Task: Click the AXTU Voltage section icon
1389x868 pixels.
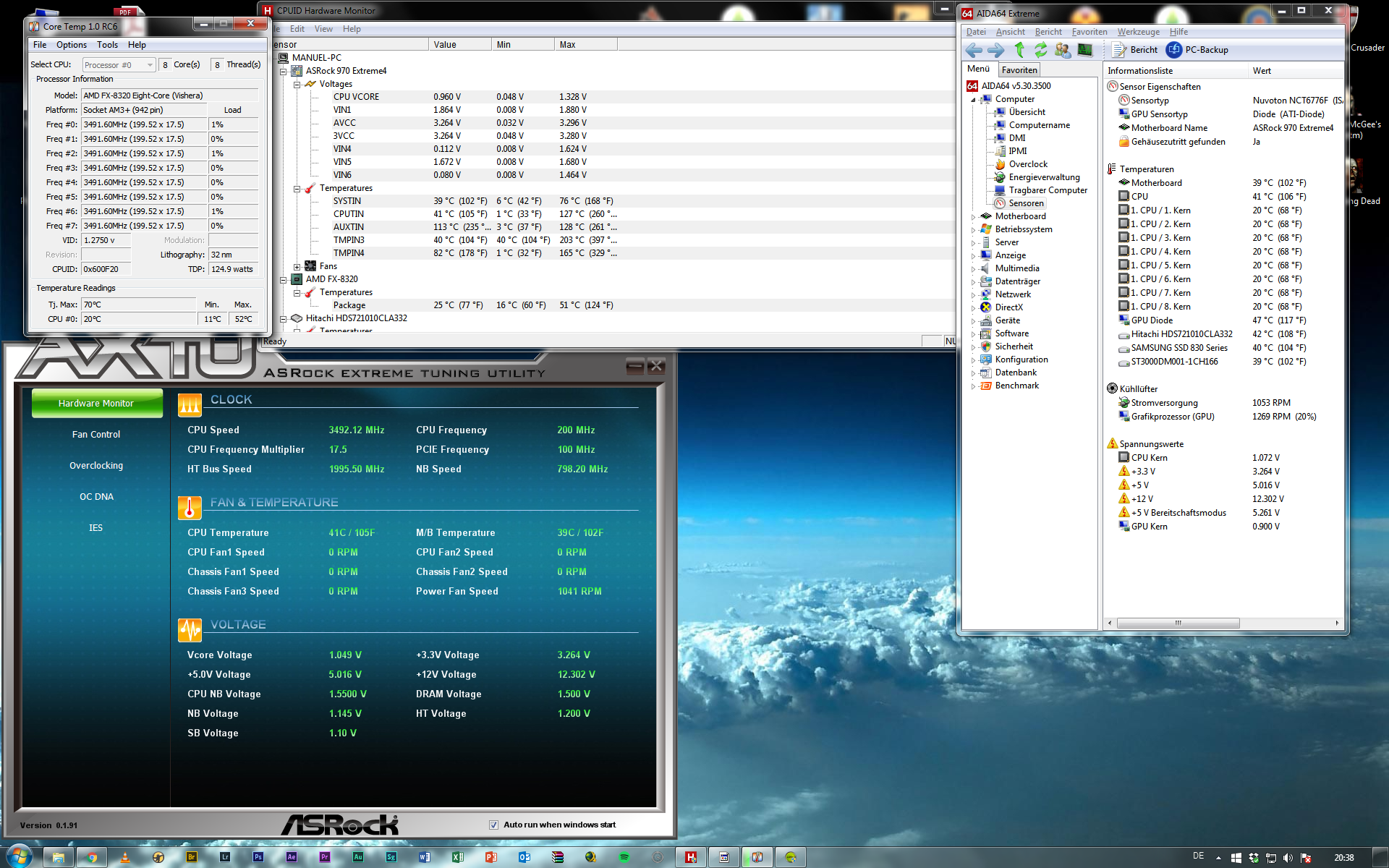Action: 190,630
